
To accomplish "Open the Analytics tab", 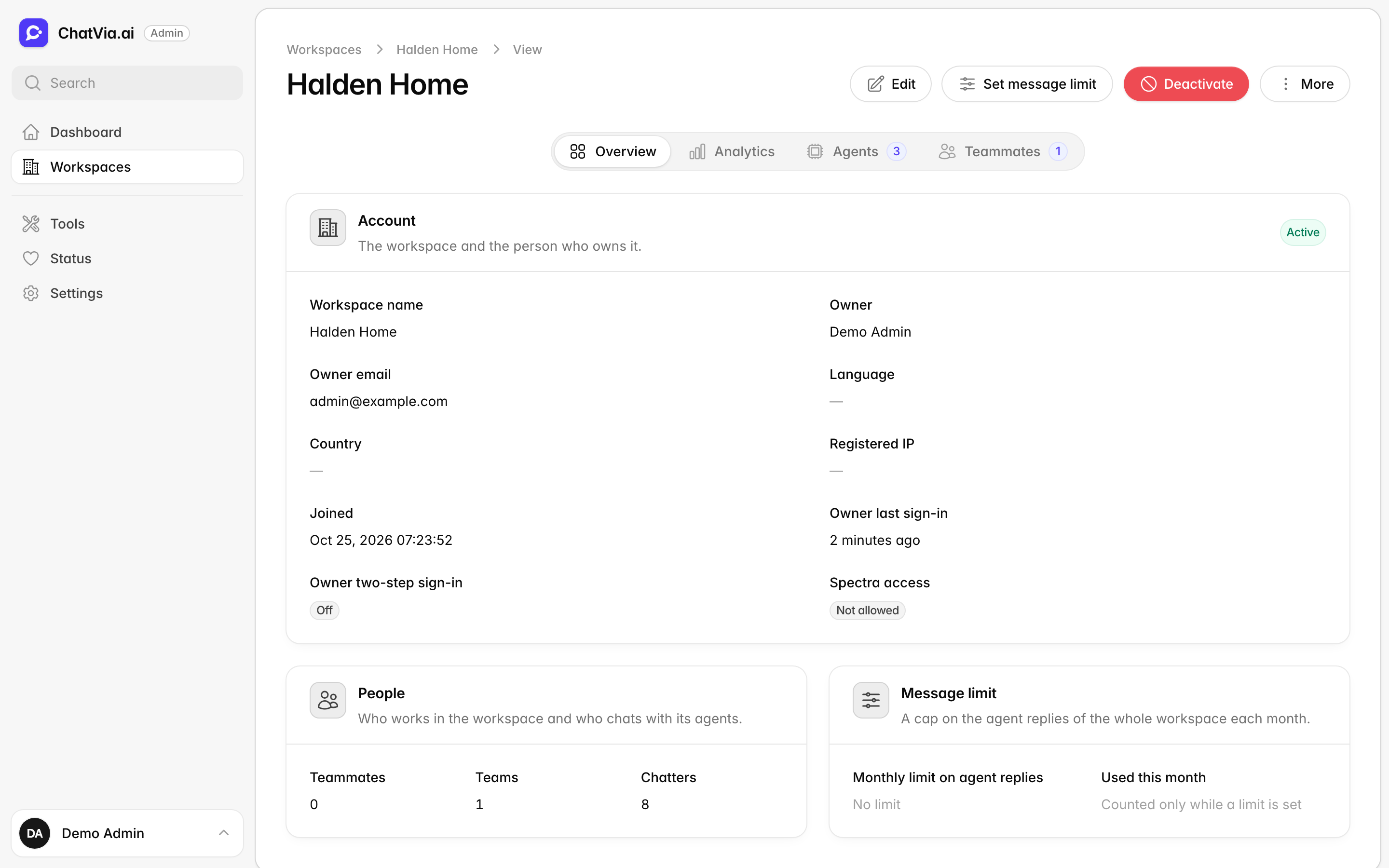I will 732,151.
